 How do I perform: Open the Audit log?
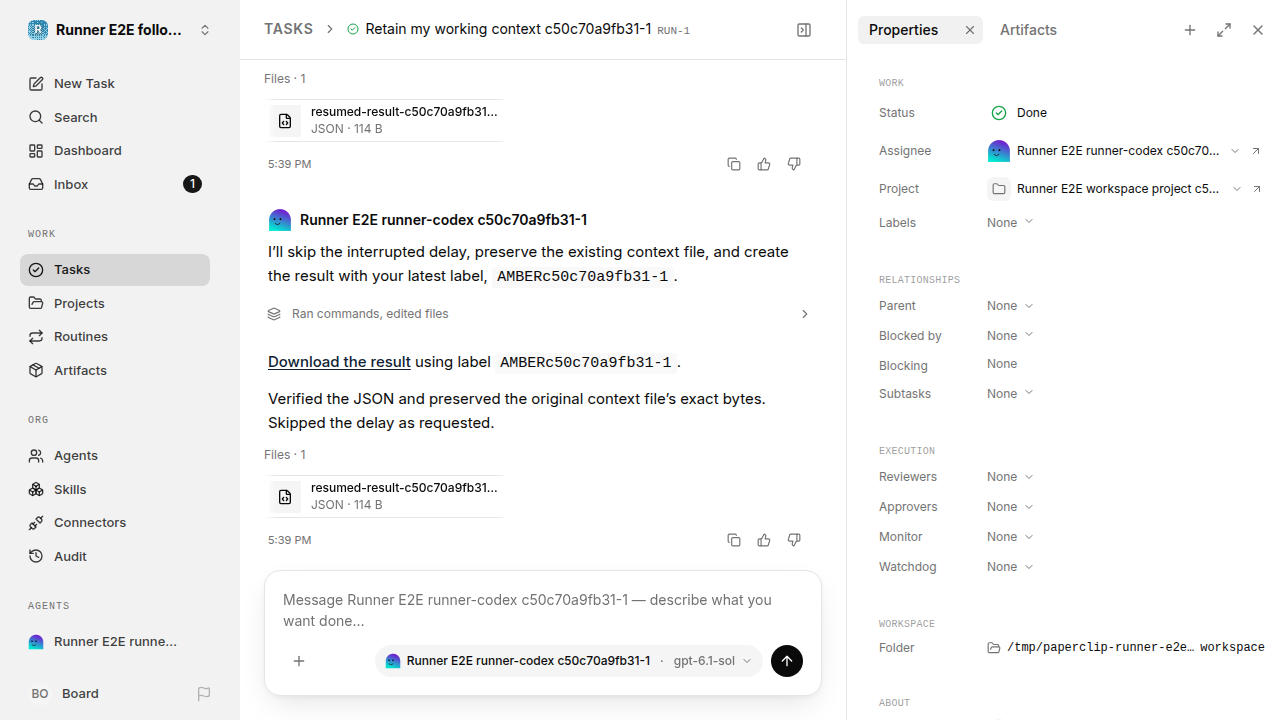click(115, 556)
